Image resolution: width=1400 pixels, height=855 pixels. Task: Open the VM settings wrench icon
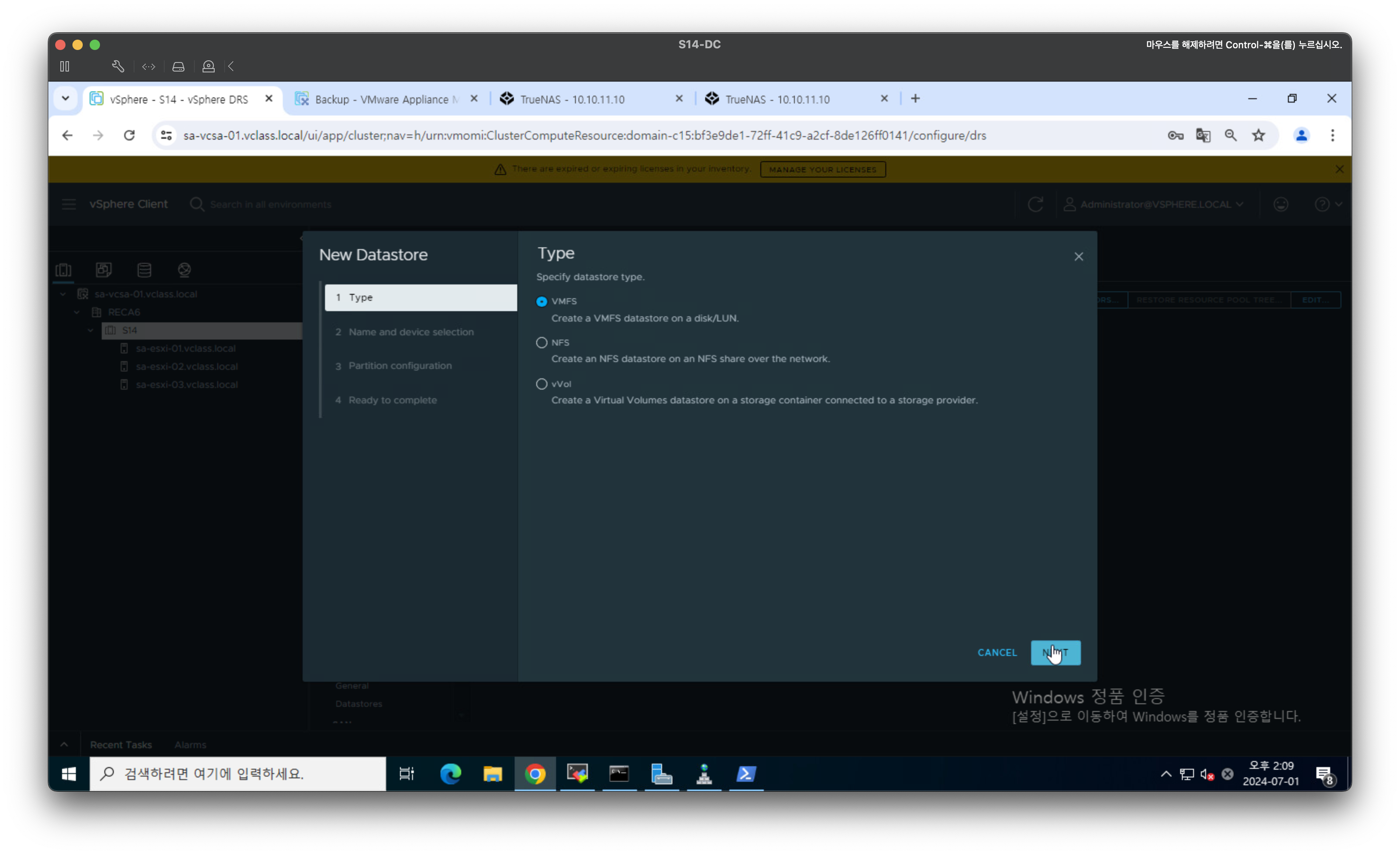118,66
